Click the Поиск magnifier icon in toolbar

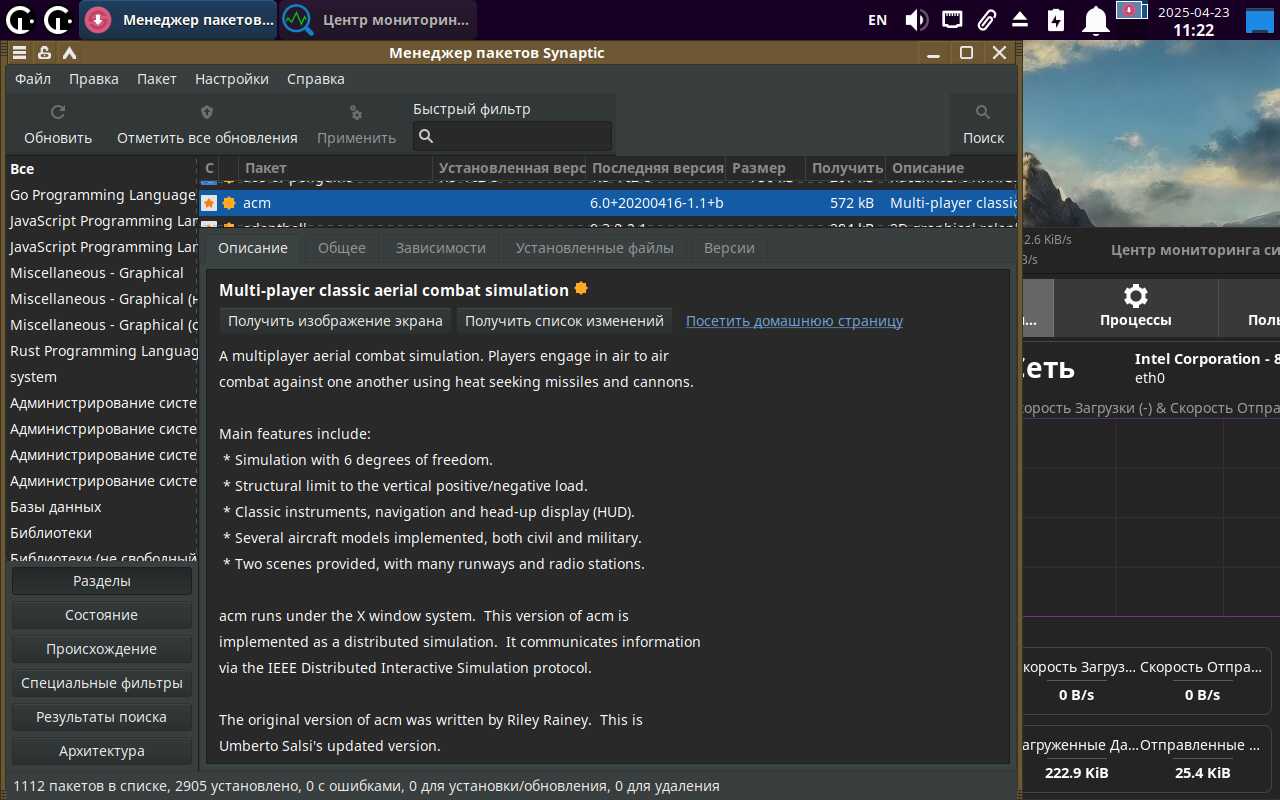[983, 113]
